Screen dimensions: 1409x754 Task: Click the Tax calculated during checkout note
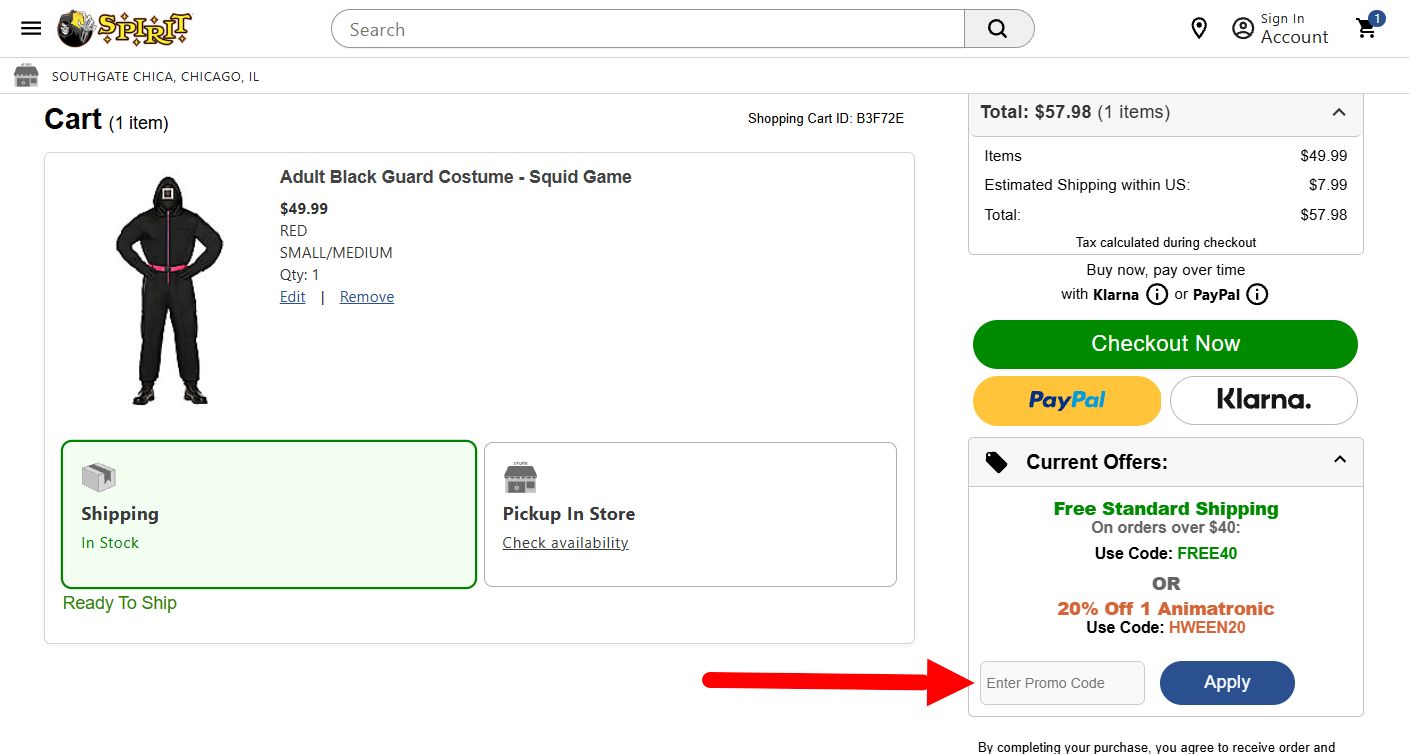tap(1166, 242)
